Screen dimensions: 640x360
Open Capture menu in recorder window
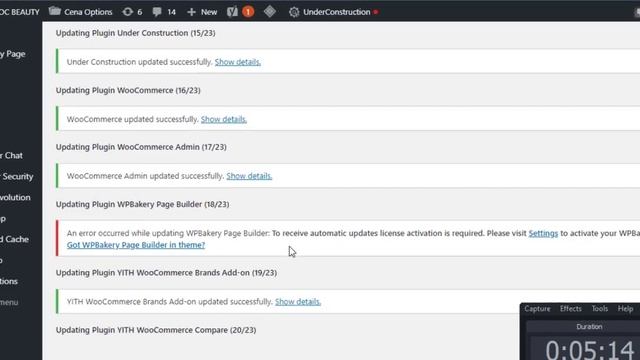click(x=537, y=309)
